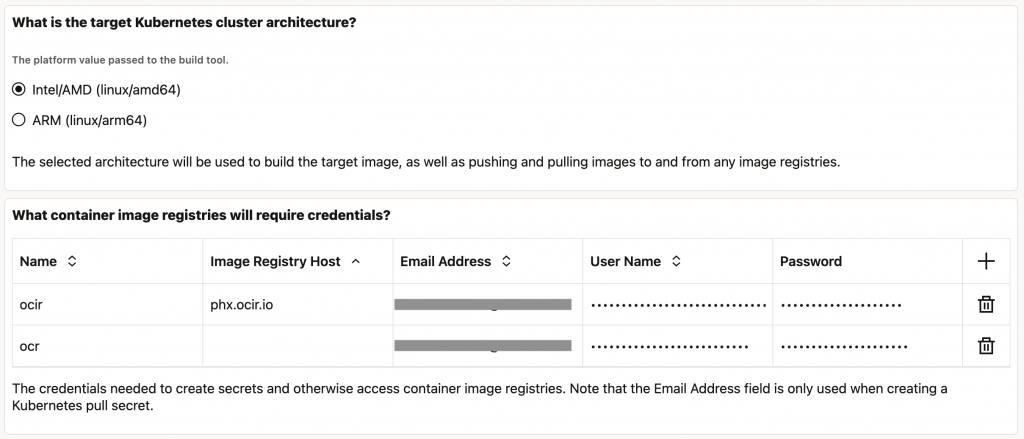This screenshot has width=1024, height=439.
Task: Delete the ocr registry credential row
Action: [986, 346]
